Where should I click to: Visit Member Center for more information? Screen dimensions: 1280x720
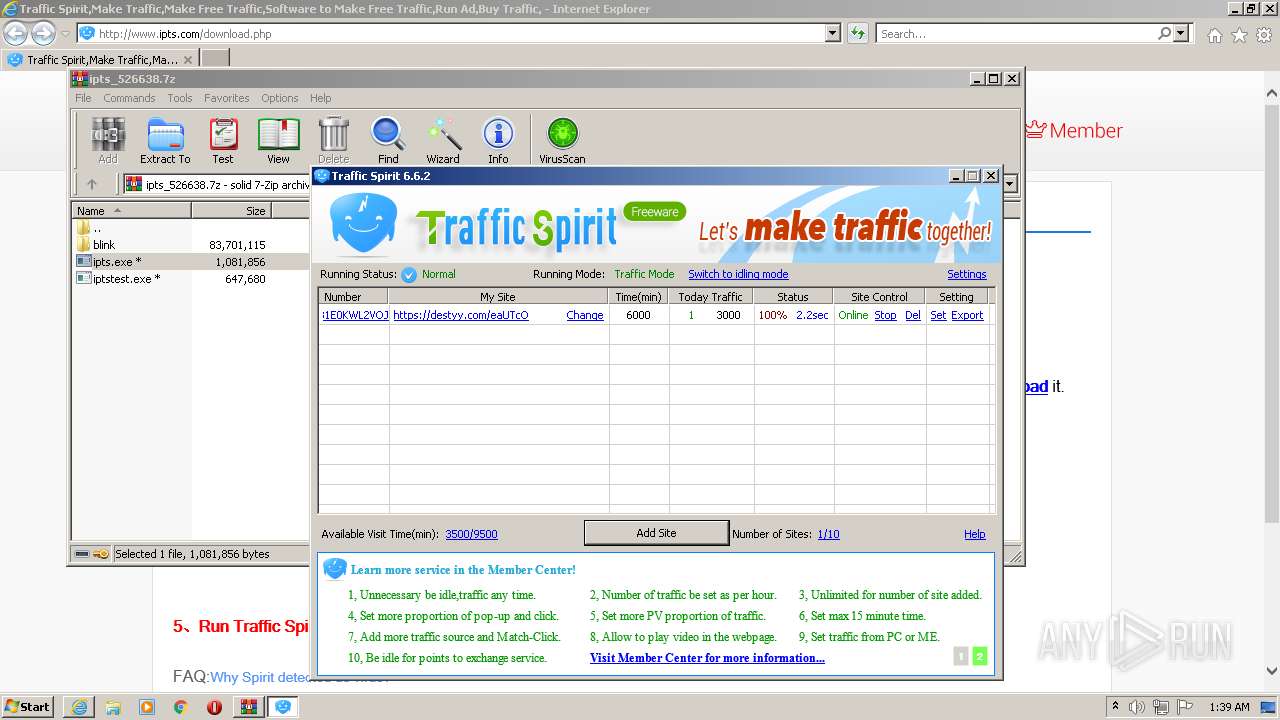click(707, 658)
